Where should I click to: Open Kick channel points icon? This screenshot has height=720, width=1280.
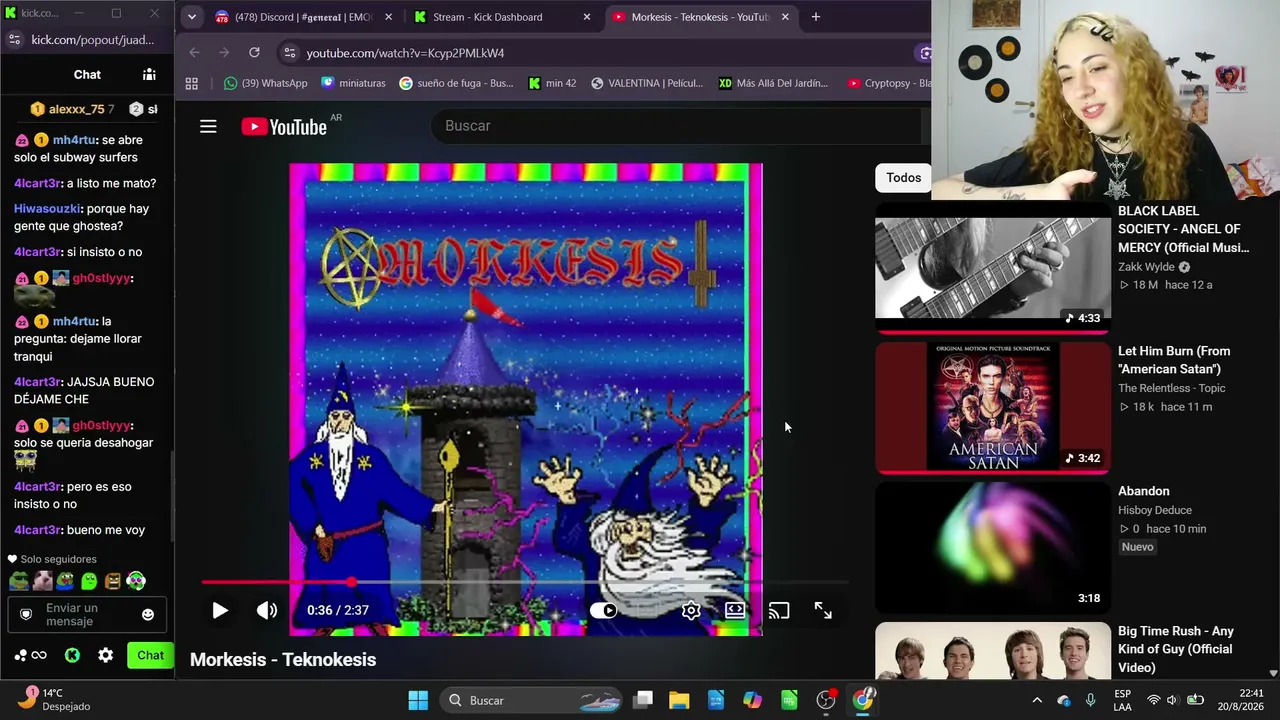31,656
